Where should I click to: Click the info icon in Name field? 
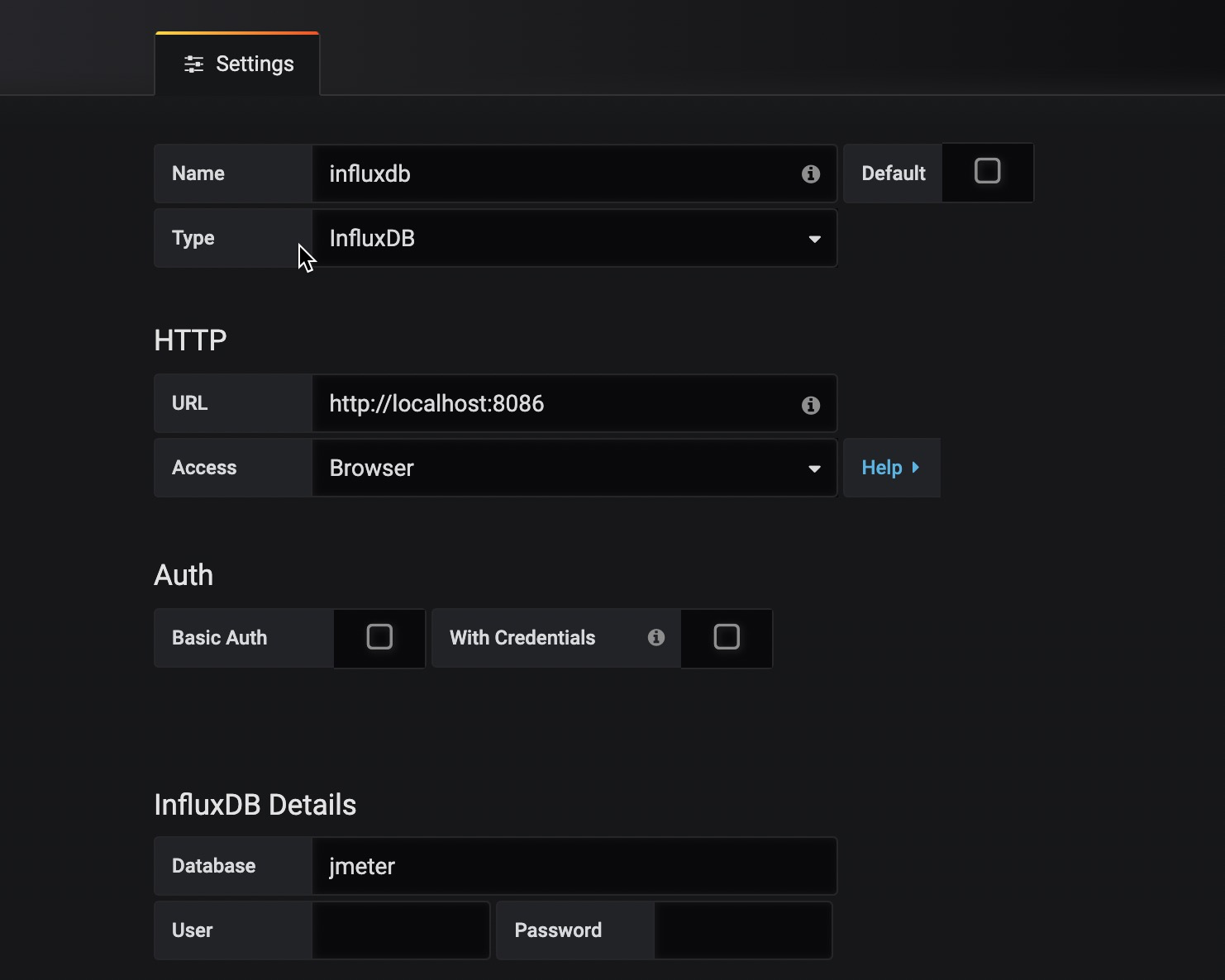coord(811,174)
